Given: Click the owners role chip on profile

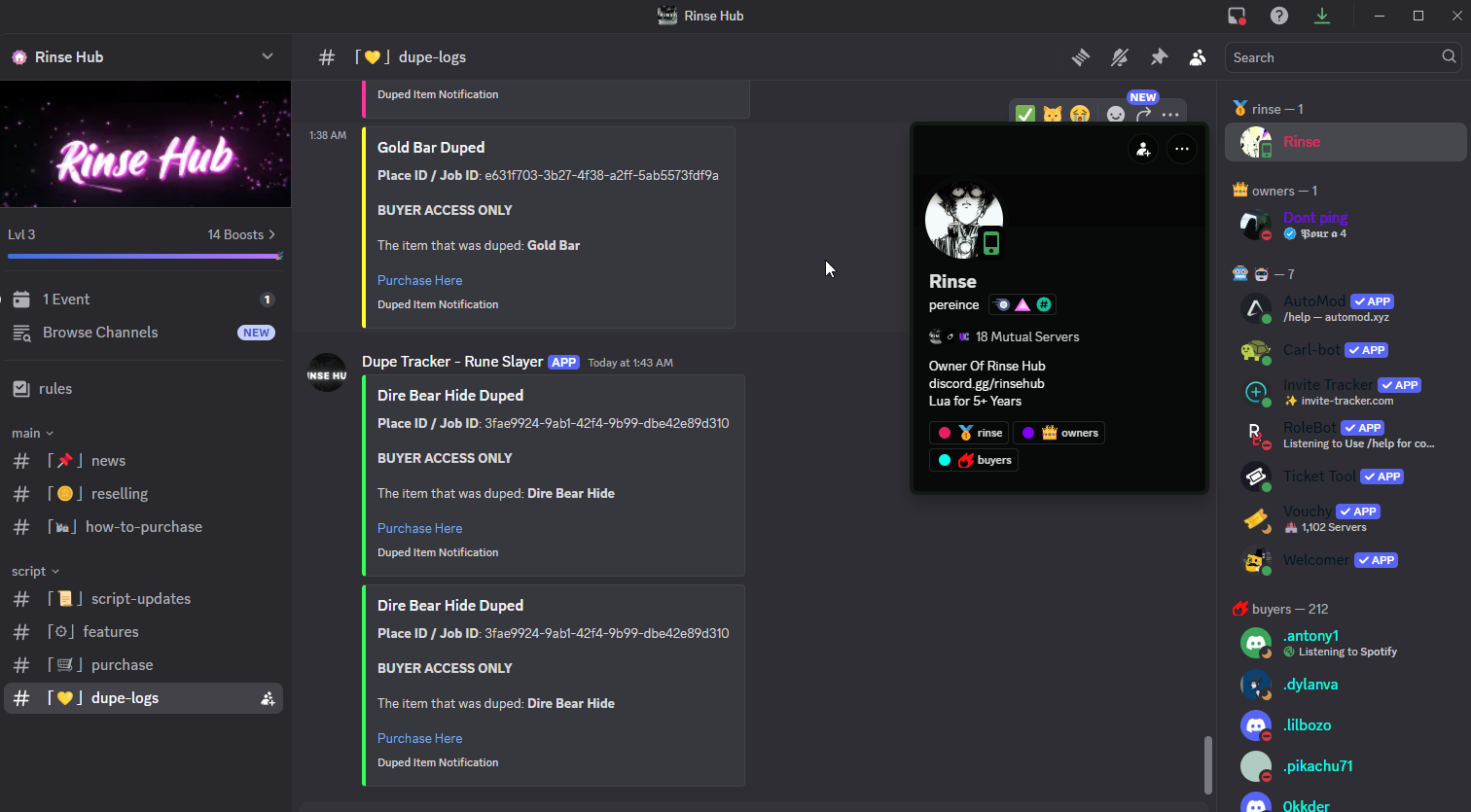Looking at the screenshot, I should click(1058, 433).
